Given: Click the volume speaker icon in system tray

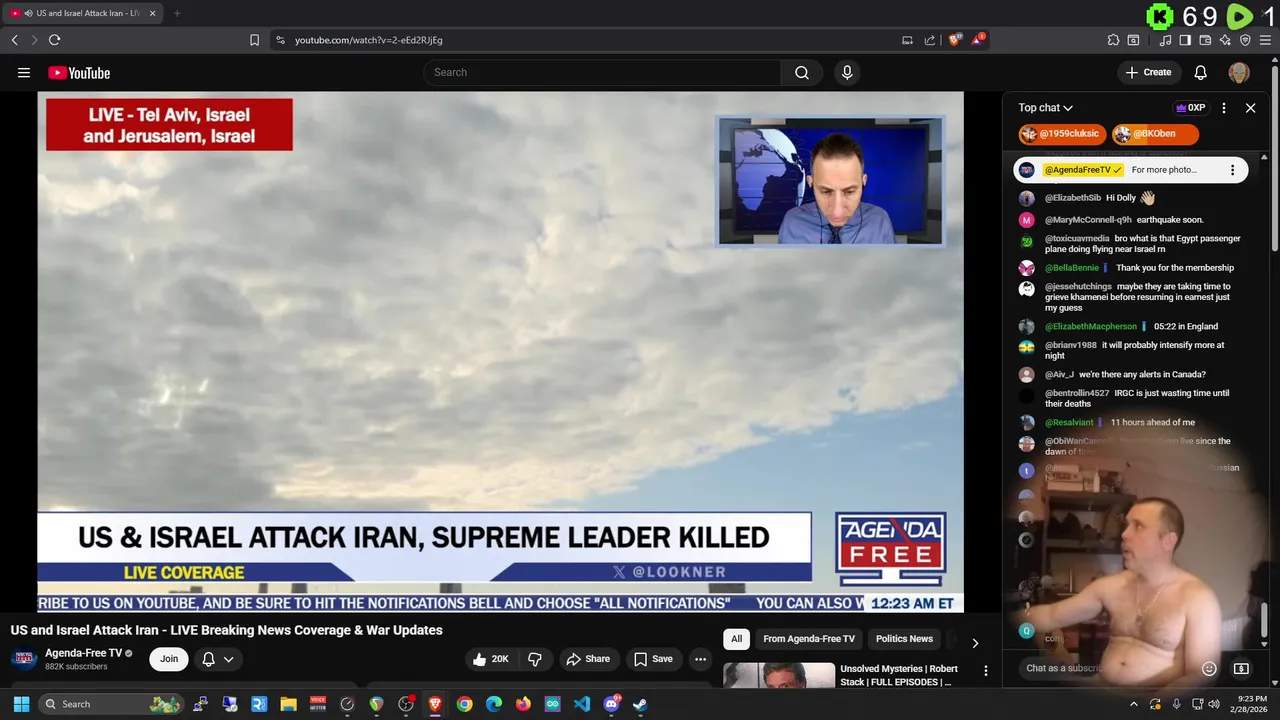Looking at the screenshot, I should click(1214, 704).
